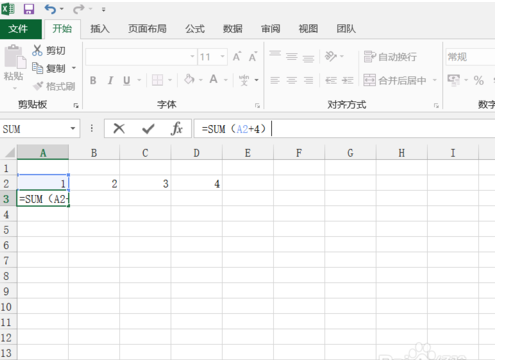Click the 复制 (Copy) button
Image resolution: width=509 pixels, height=360 pixels.
pyautogui.click(x=49, y=68)
